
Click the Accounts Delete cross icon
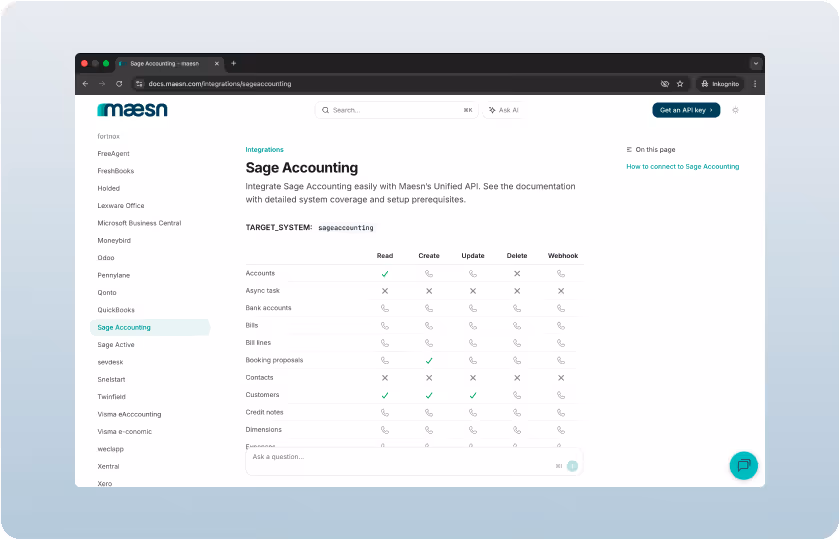(517, 274)
